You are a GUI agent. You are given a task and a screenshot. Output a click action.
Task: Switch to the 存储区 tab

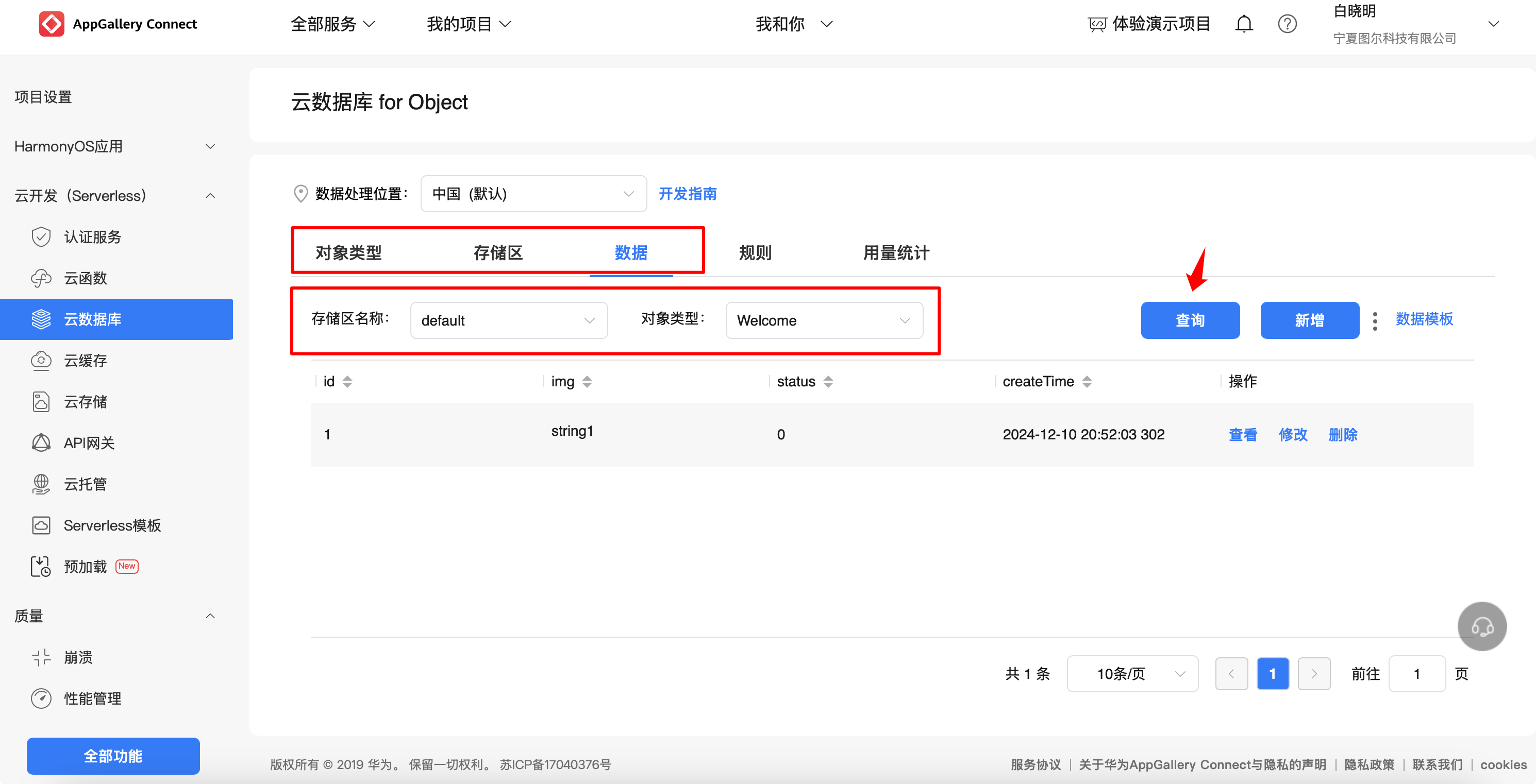pos(498,252)
